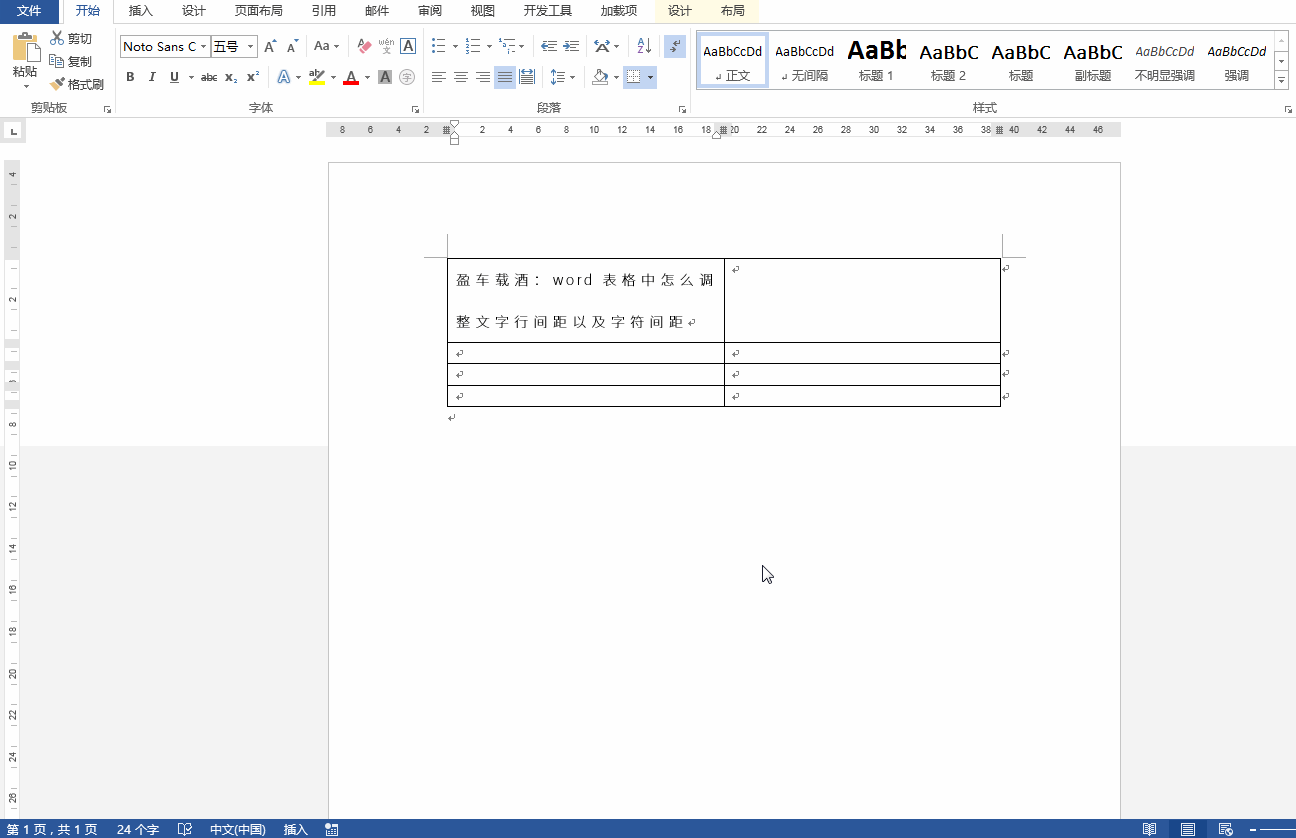
Task: Click the sort A-Z icon
Action: click(x=644, y=46)
